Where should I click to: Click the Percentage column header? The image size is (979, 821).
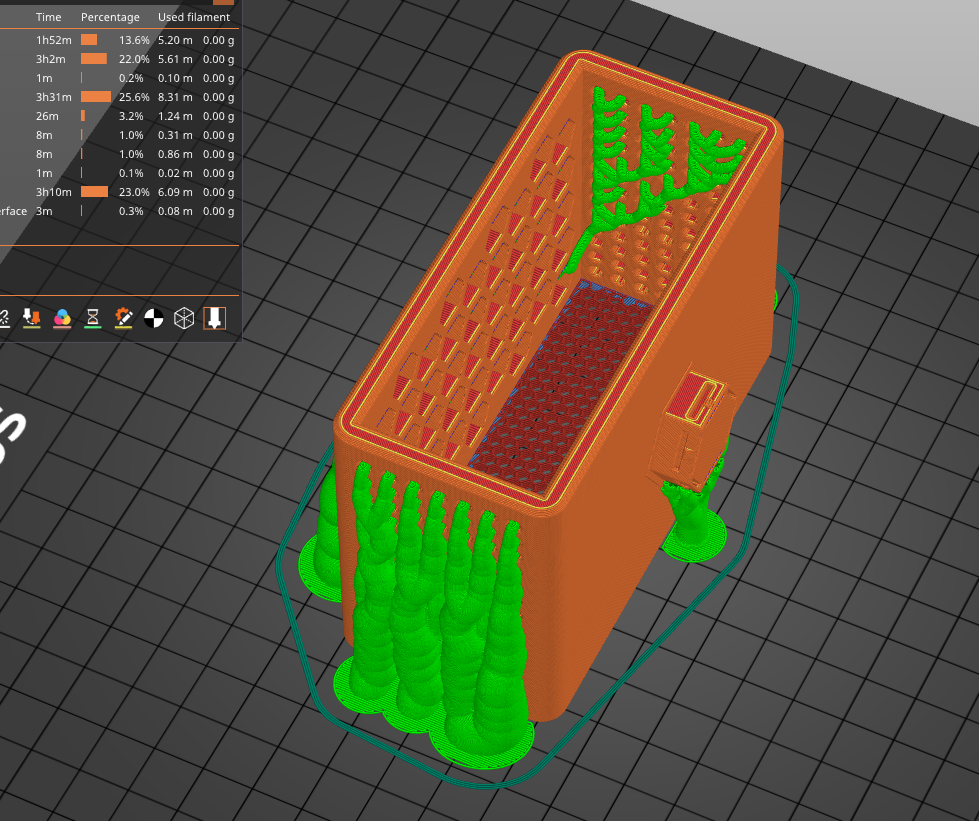coord(110,16)
